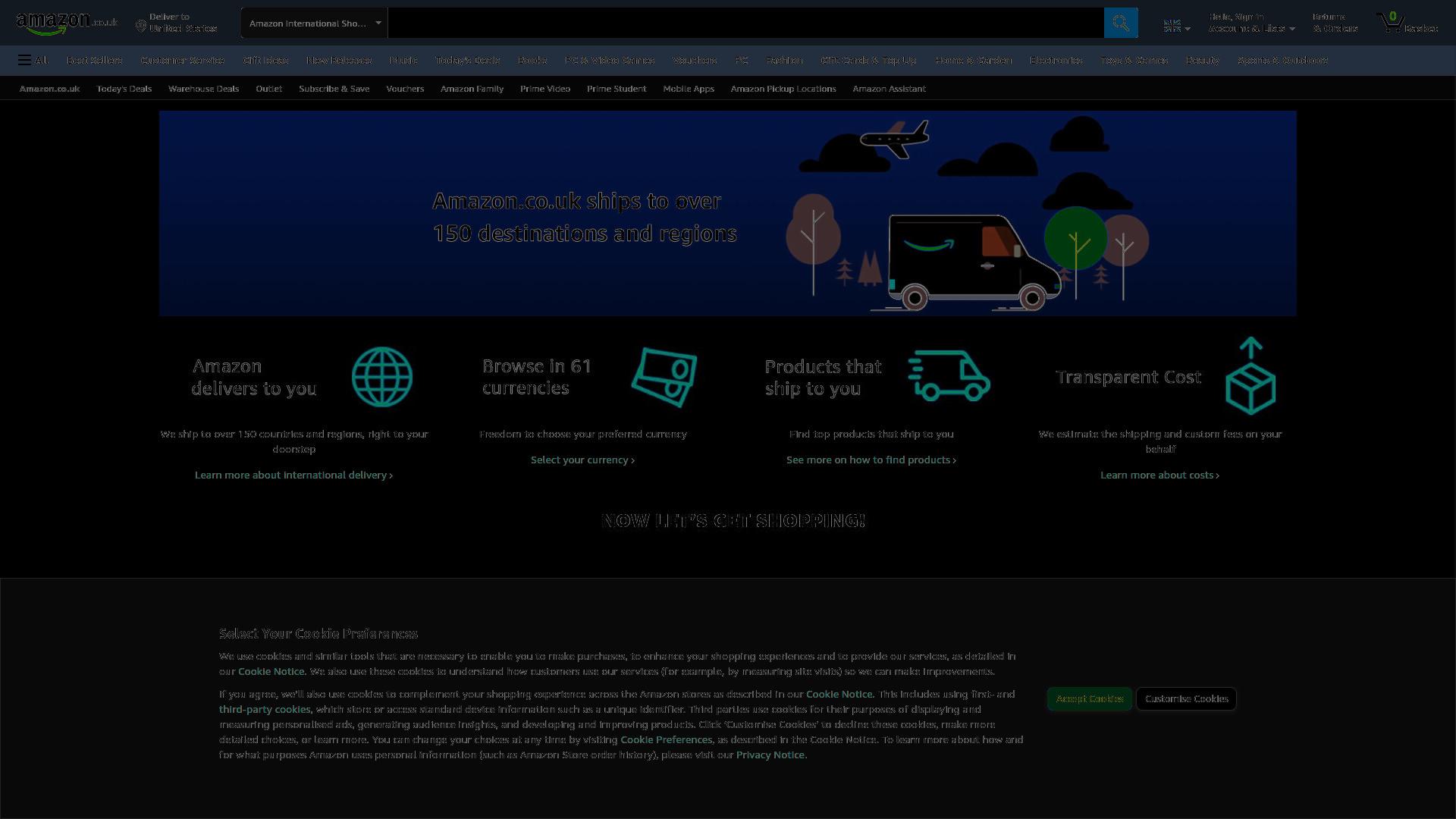Visit the Cookie Preferences link
This screenshot has height=819, width=1456.
666,739
